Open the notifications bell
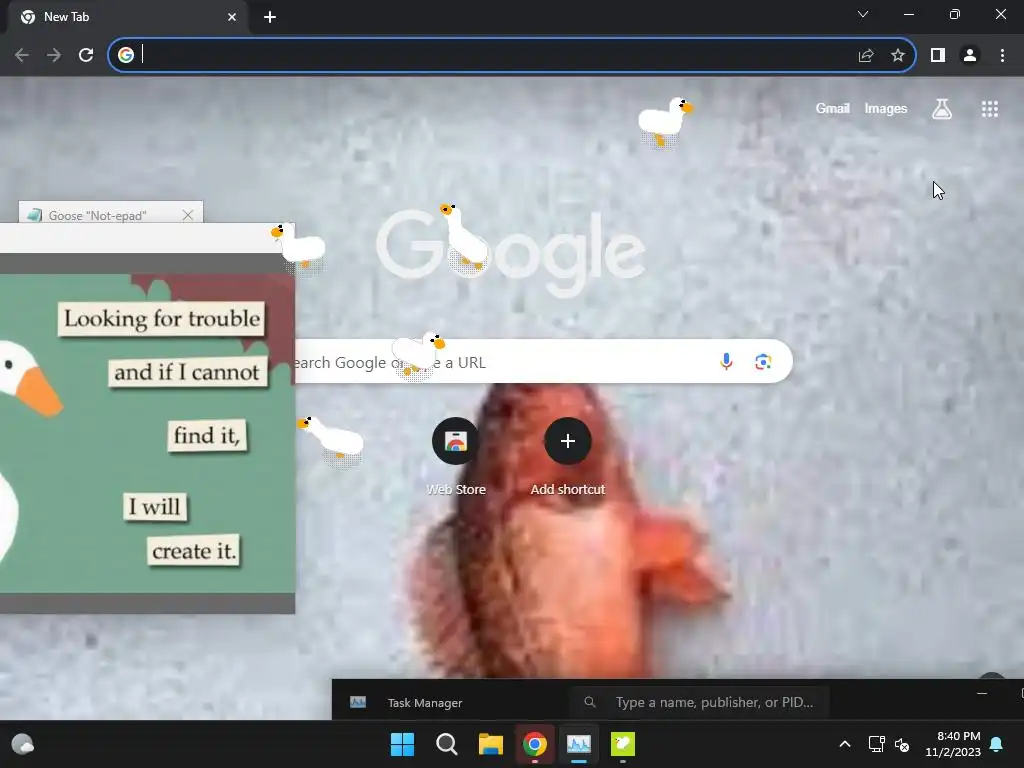The height and width of the screenshot is (768, 1024). click(x=997, y=744)
